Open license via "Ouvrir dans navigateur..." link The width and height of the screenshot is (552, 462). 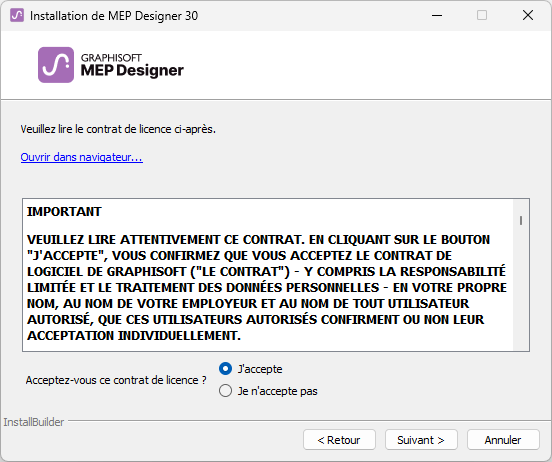click(x=81, y=157)
